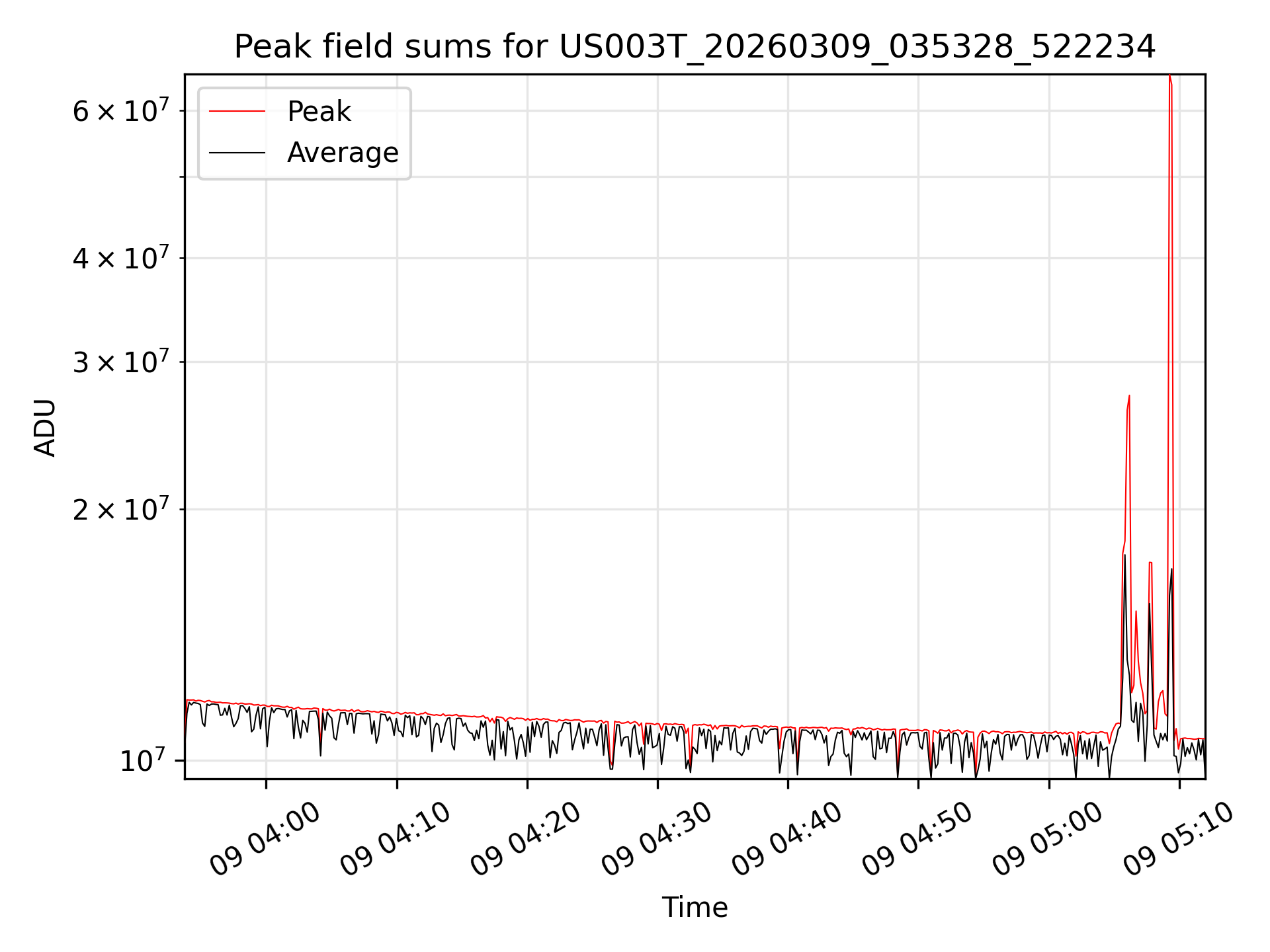Click the Peak legend label
The width and height of the screenshot is (1270, 952).
[x=319, y=112]
